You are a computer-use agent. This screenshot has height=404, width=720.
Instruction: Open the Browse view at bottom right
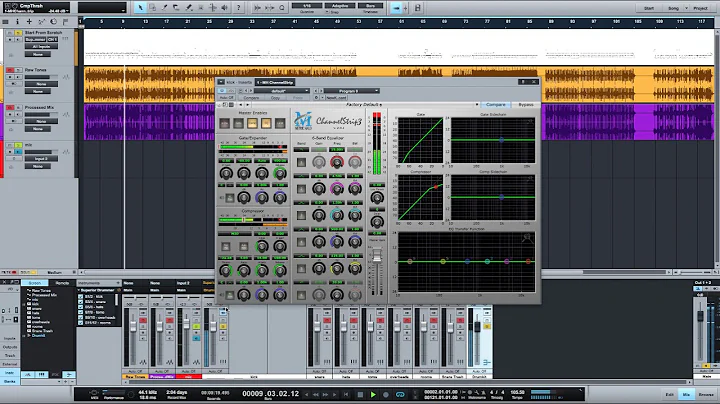pyautogui.click(x=706, y=394)
